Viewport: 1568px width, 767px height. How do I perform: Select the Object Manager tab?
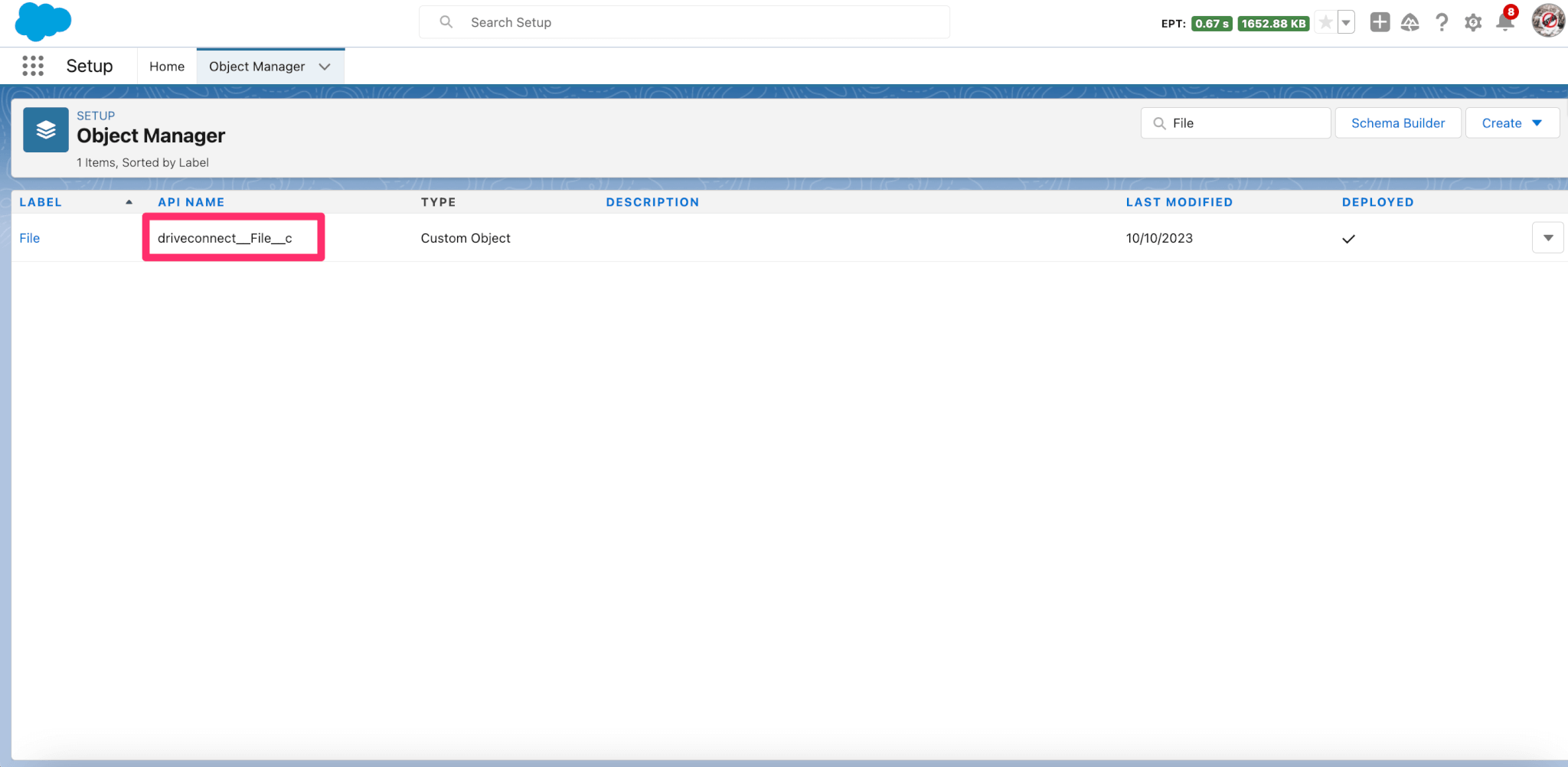click(x=257, y=67)
